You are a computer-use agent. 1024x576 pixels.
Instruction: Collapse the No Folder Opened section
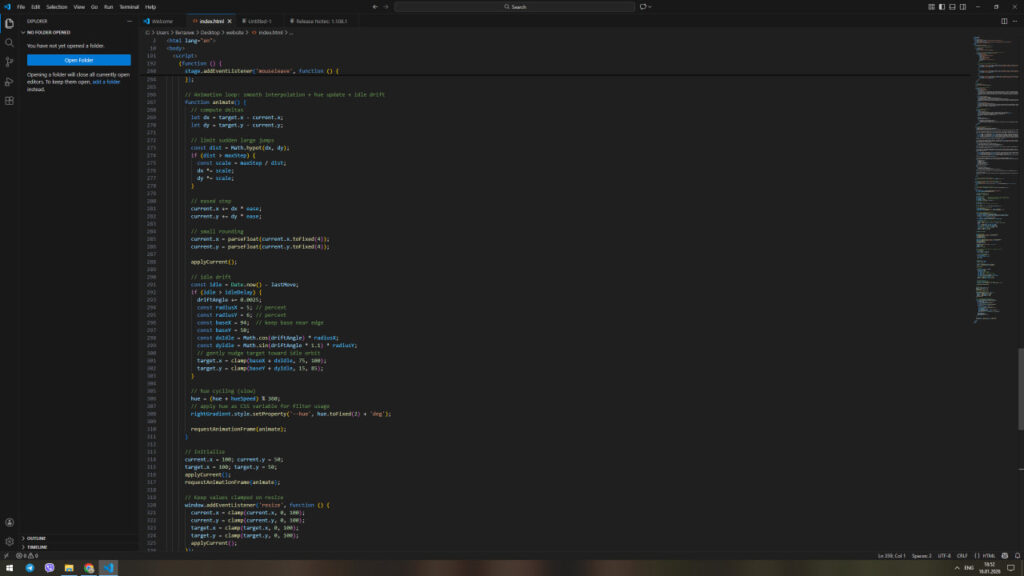click(x=48, y=32)
